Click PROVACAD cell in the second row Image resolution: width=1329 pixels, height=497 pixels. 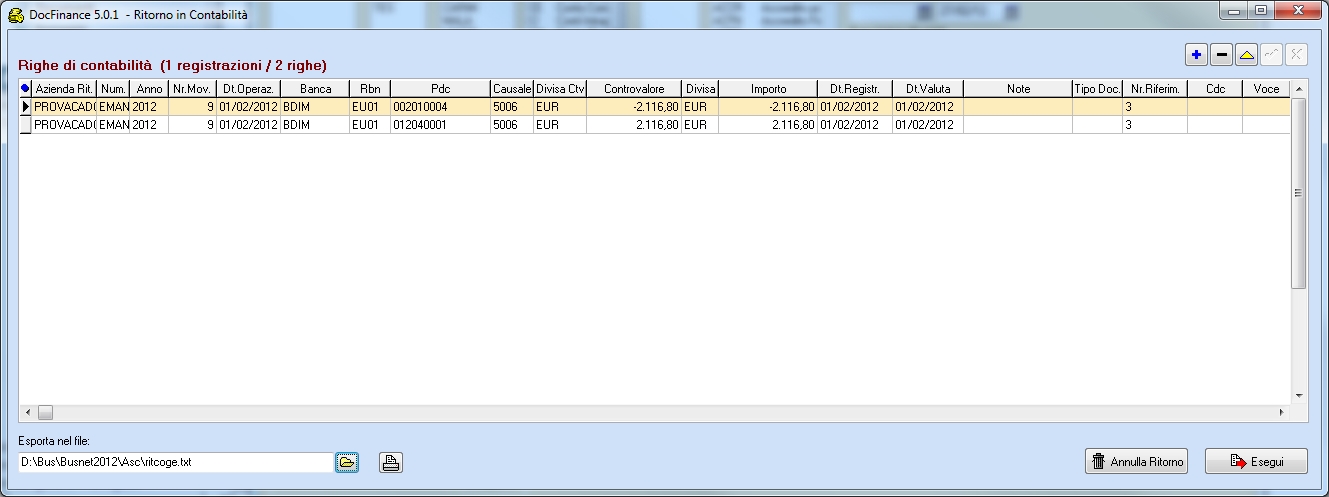pyautogui.click(x=64, y=124)
